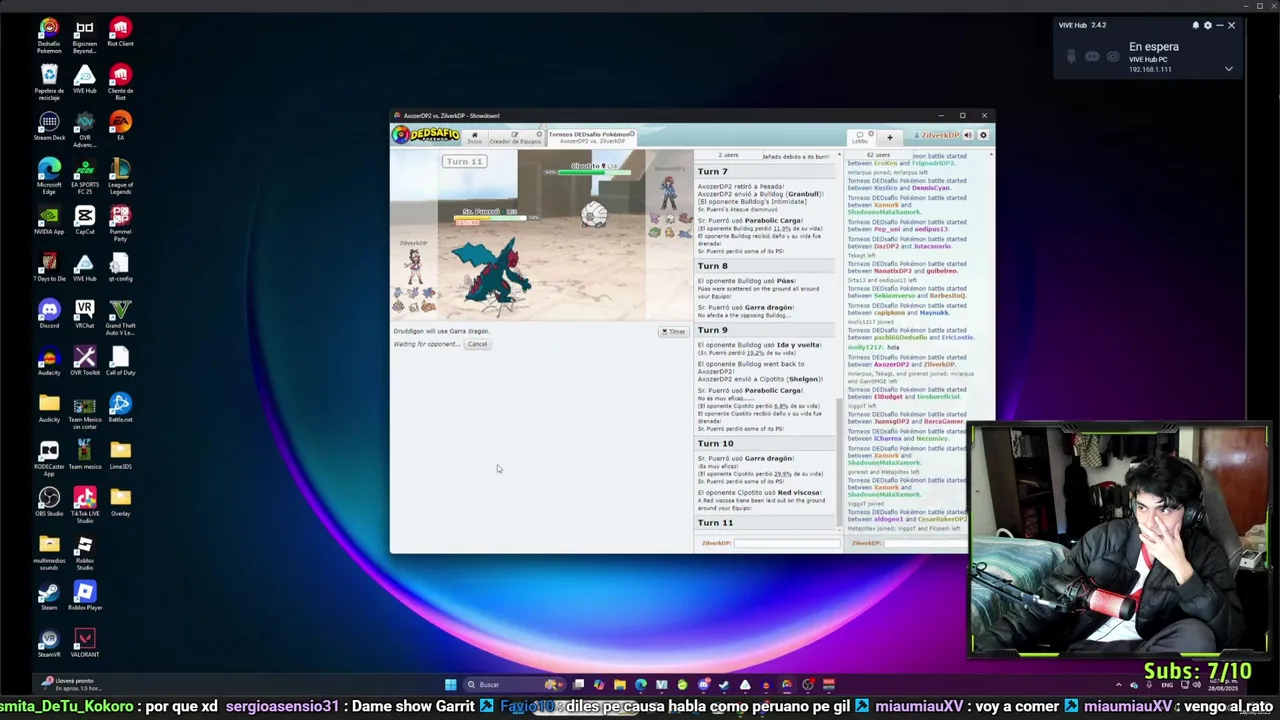Image resolution: width=1280 pixels, height=720 pixels.
Task: Click the Jotacanario username link
Action: [x=932, y=246]
